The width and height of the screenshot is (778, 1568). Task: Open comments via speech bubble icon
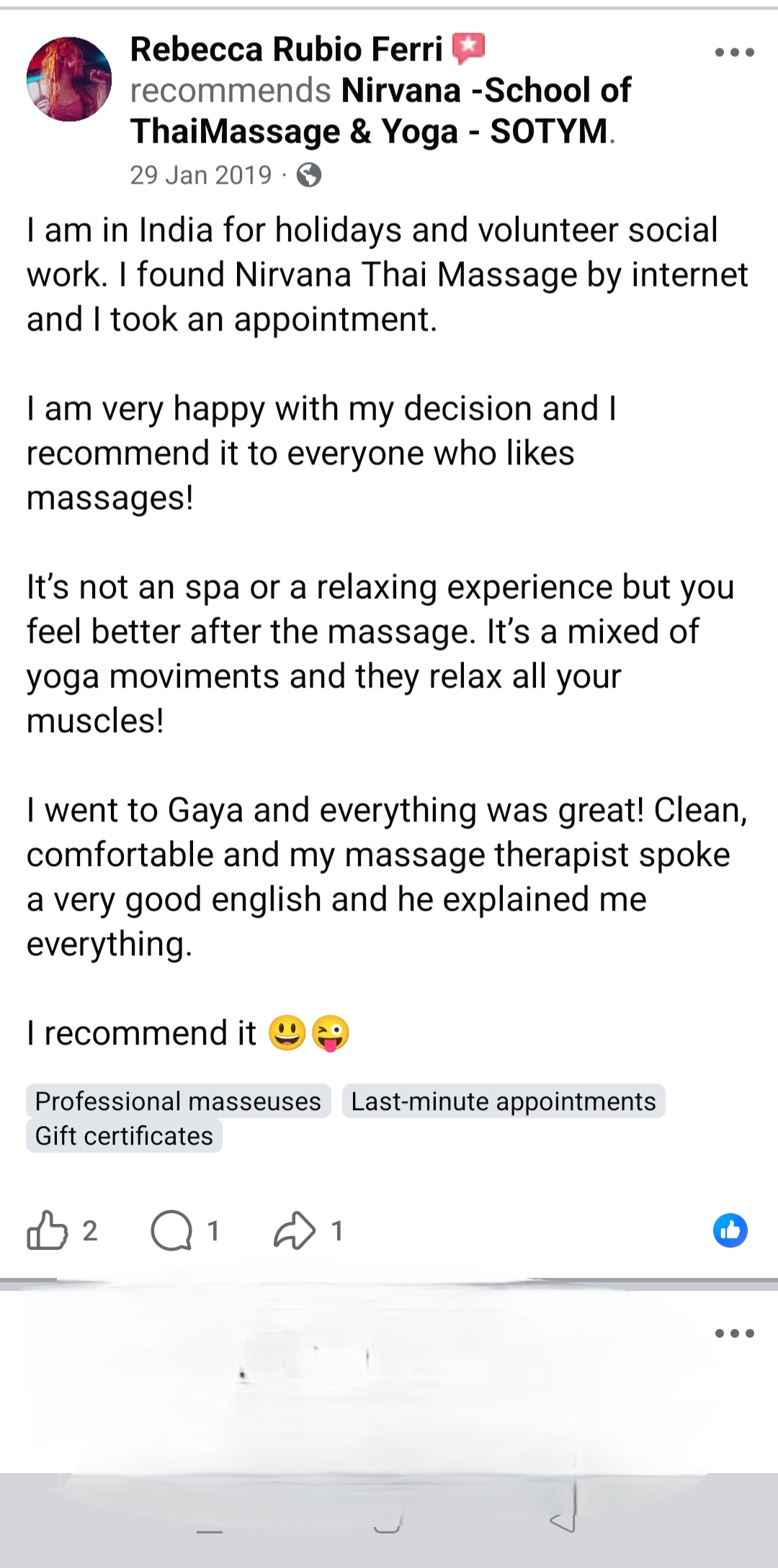[x=171, y=1230]
